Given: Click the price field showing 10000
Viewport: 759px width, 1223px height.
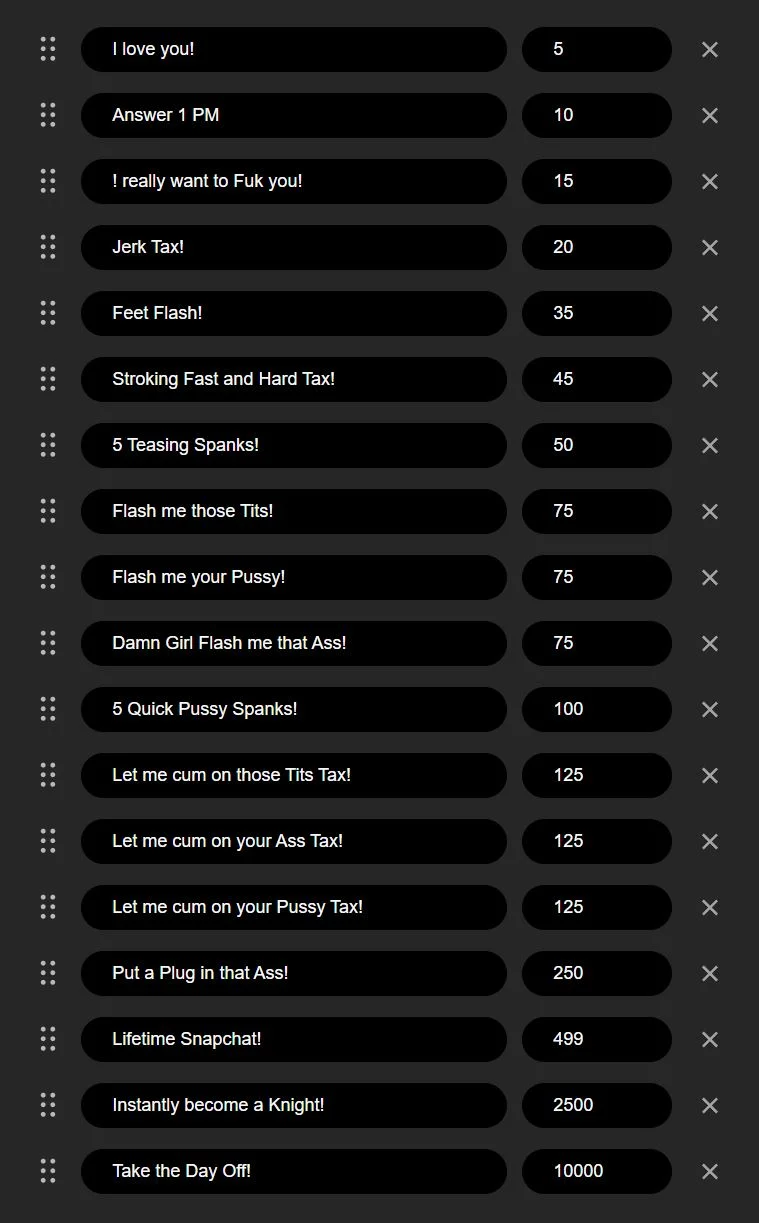Looking at the screenshot, I should [596, 1171].
